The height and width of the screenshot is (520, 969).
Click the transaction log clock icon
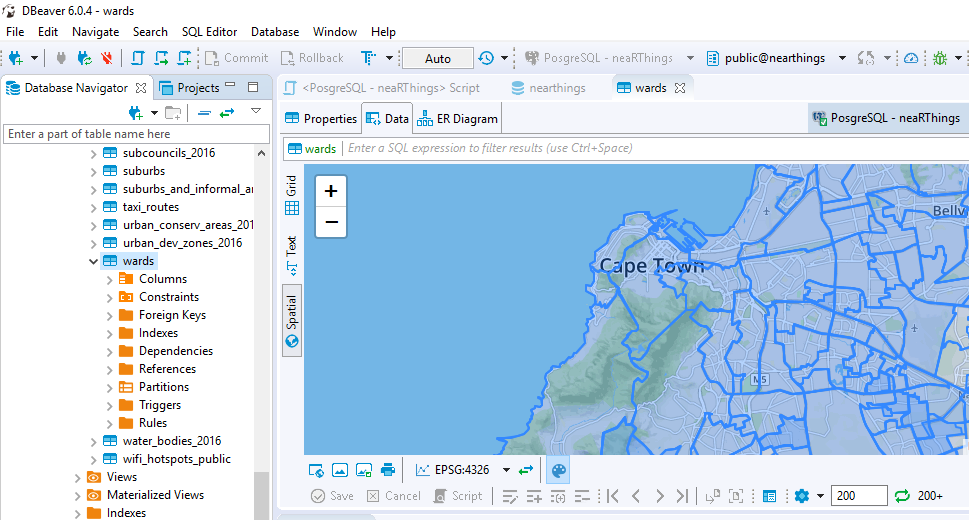(x=486, y=58)
